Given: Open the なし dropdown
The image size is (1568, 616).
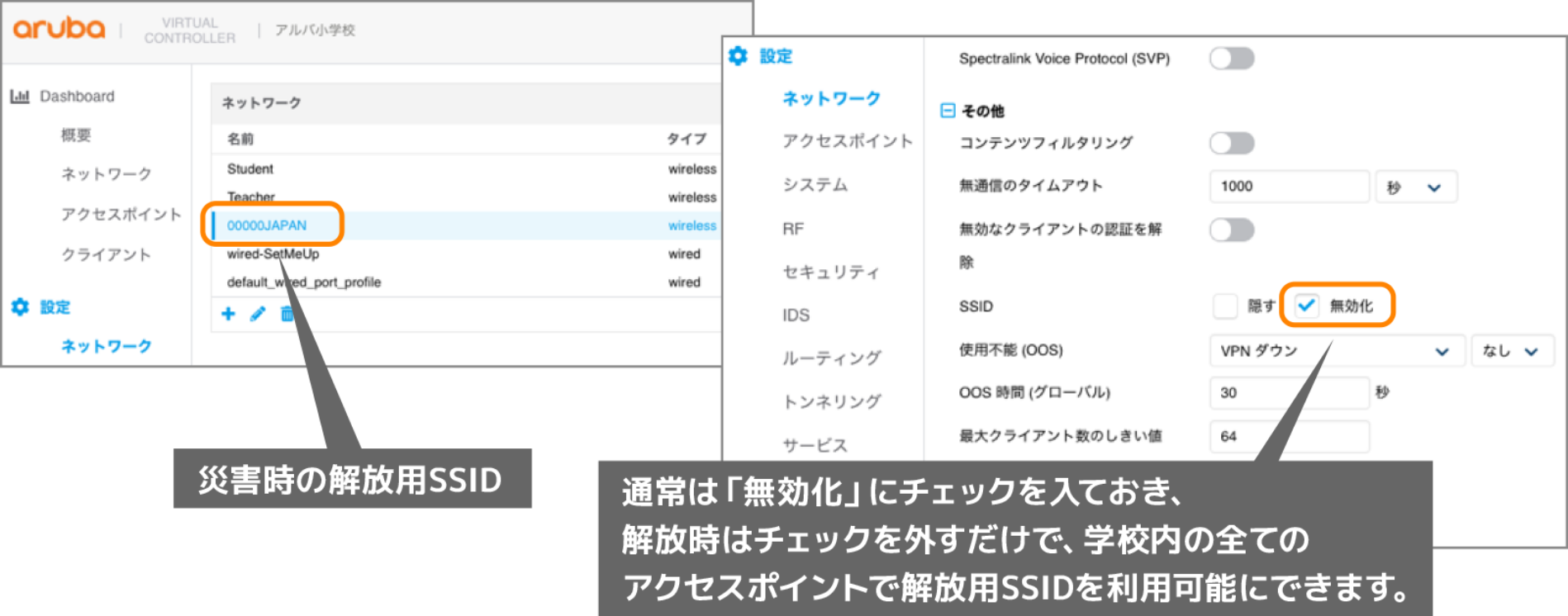Looking at the screenshot, I should [x=1512, y=351].
